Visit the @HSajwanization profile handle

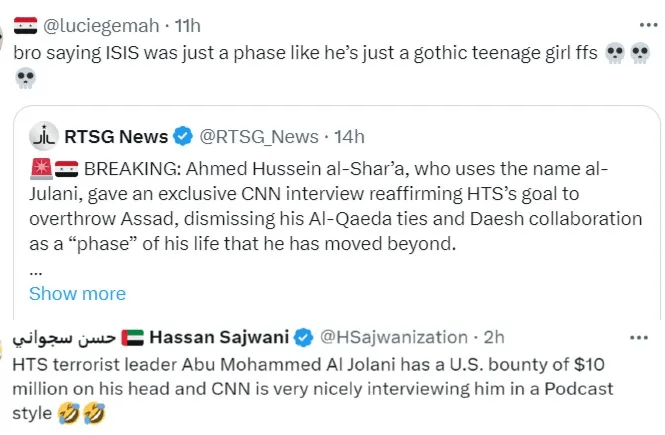click(x=392, y=337)
